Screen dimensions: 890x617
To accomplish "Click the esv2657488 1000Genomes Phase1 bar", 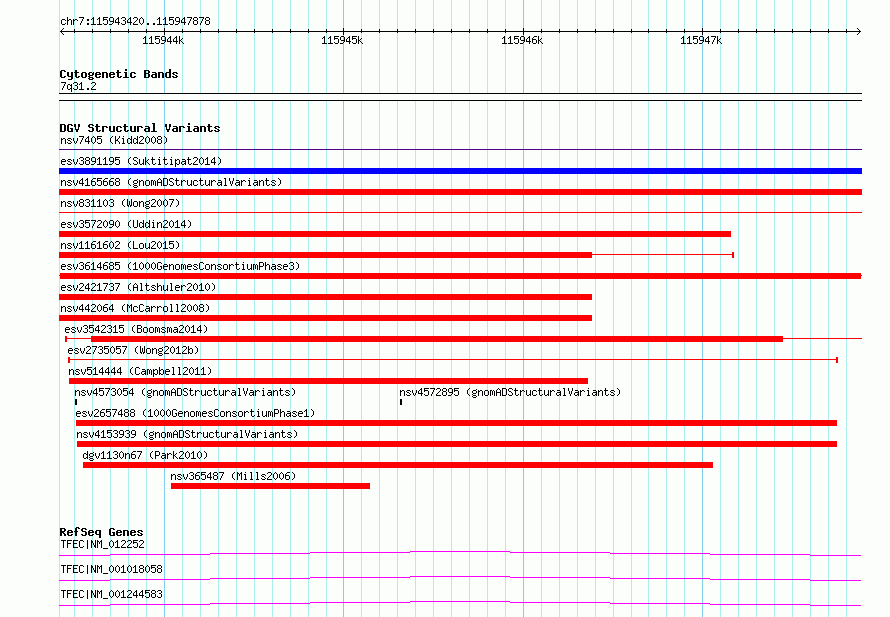I will tap(456, 423).
